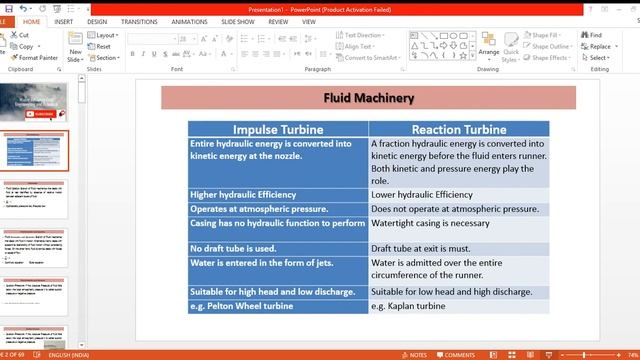Open the Align Text dropdown
The width and height of the screenshot is (640, 360).
tap(355, 47)
